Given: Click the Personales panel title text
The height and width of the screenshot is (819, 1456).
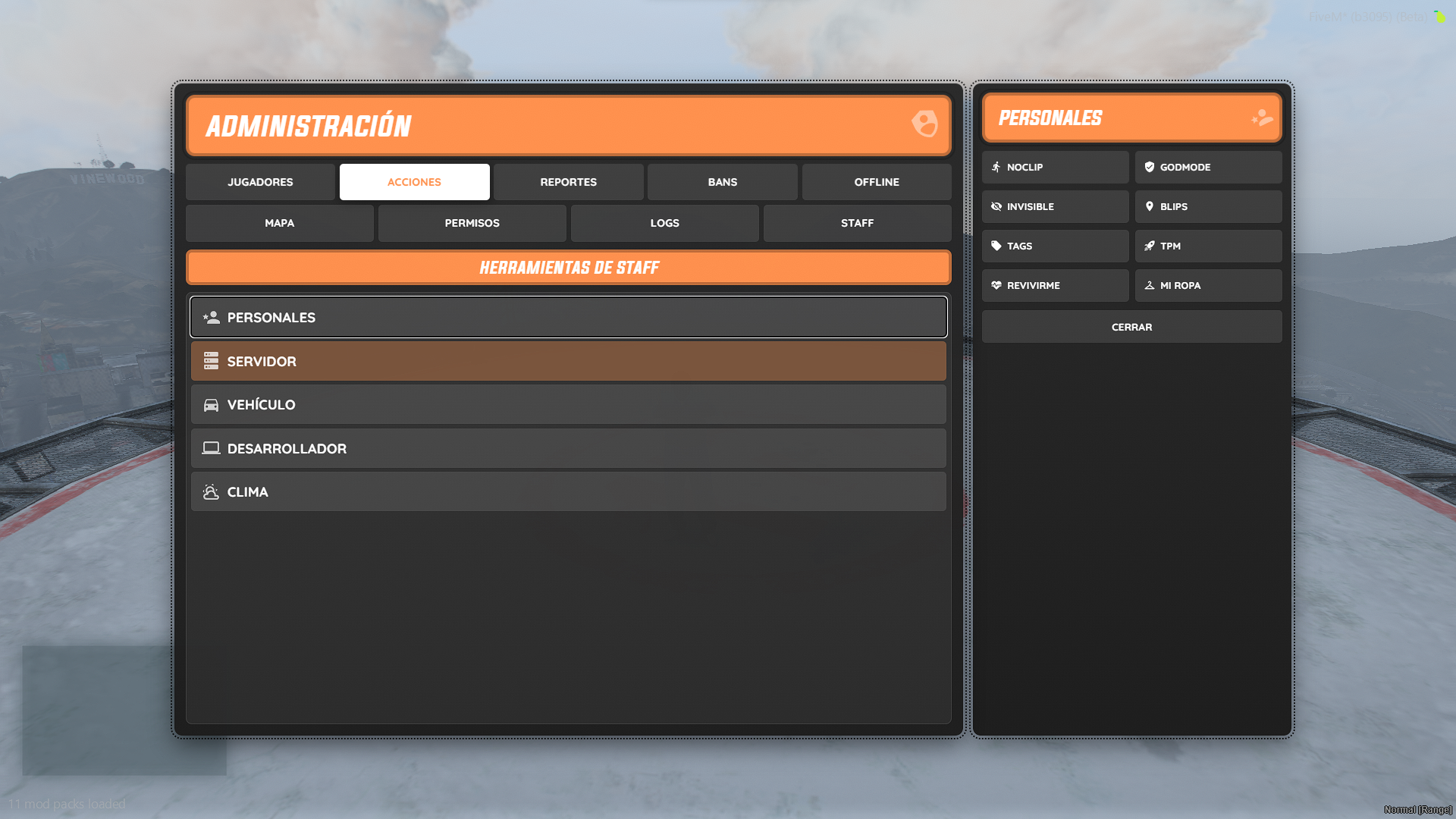Looking at the screenshot, I should (1050, 118).
